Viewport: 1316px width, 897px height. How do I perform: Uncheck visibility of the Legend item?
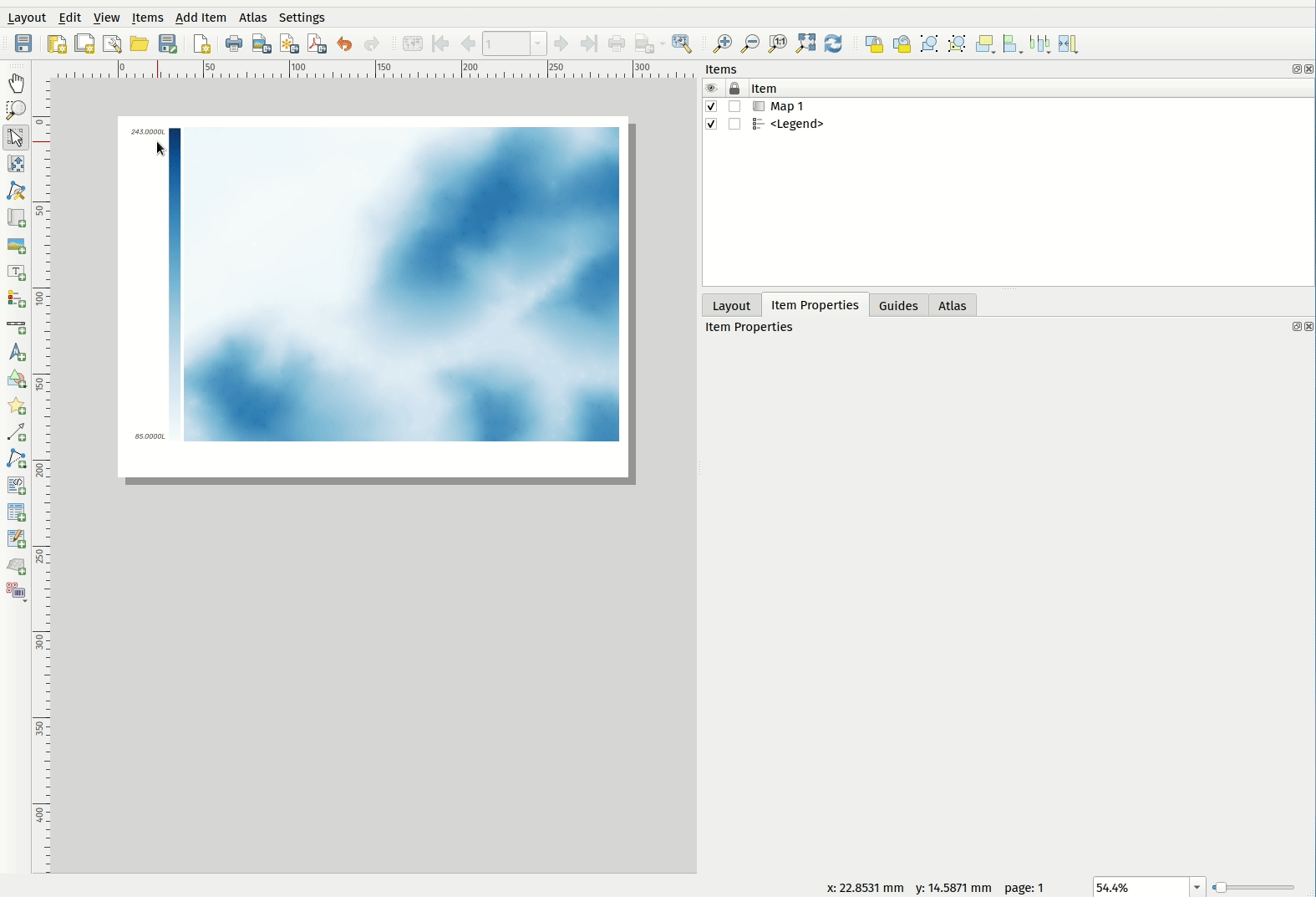click(712, 125)
